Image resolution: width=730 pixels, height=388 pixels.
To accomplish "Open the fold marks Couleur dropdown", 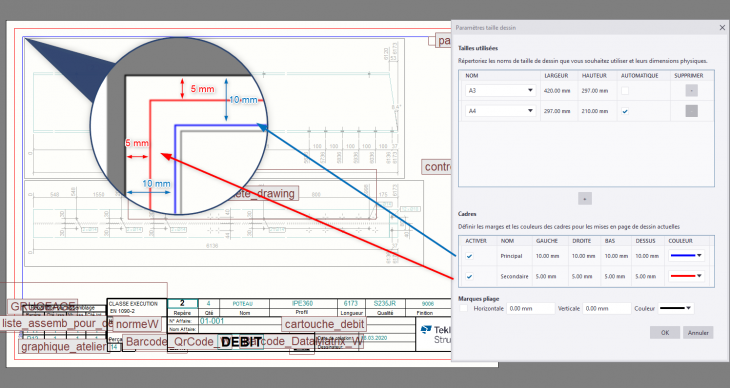I will [676, 308].
